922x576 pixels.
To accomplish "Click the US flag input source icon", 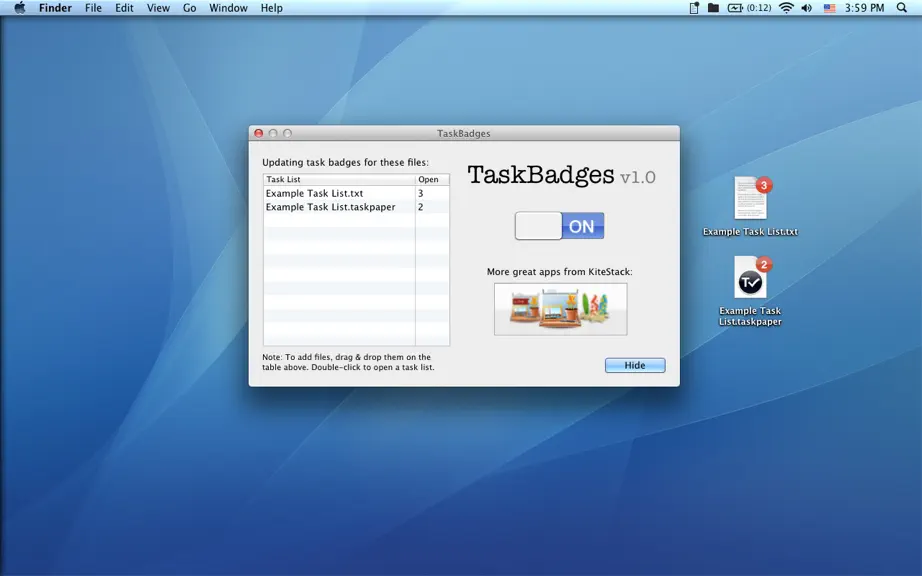I will point(829,8).
